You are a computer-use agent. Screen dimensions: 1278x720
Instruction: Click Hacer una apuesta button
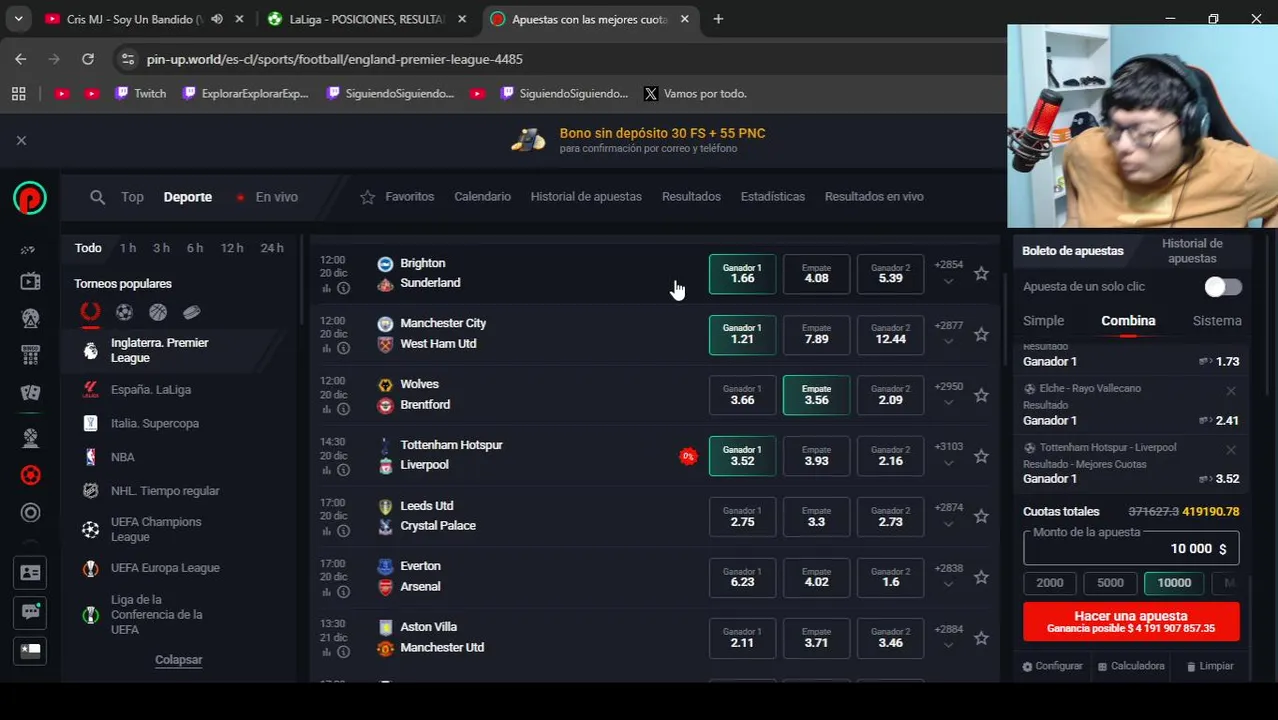point(1131,621)
